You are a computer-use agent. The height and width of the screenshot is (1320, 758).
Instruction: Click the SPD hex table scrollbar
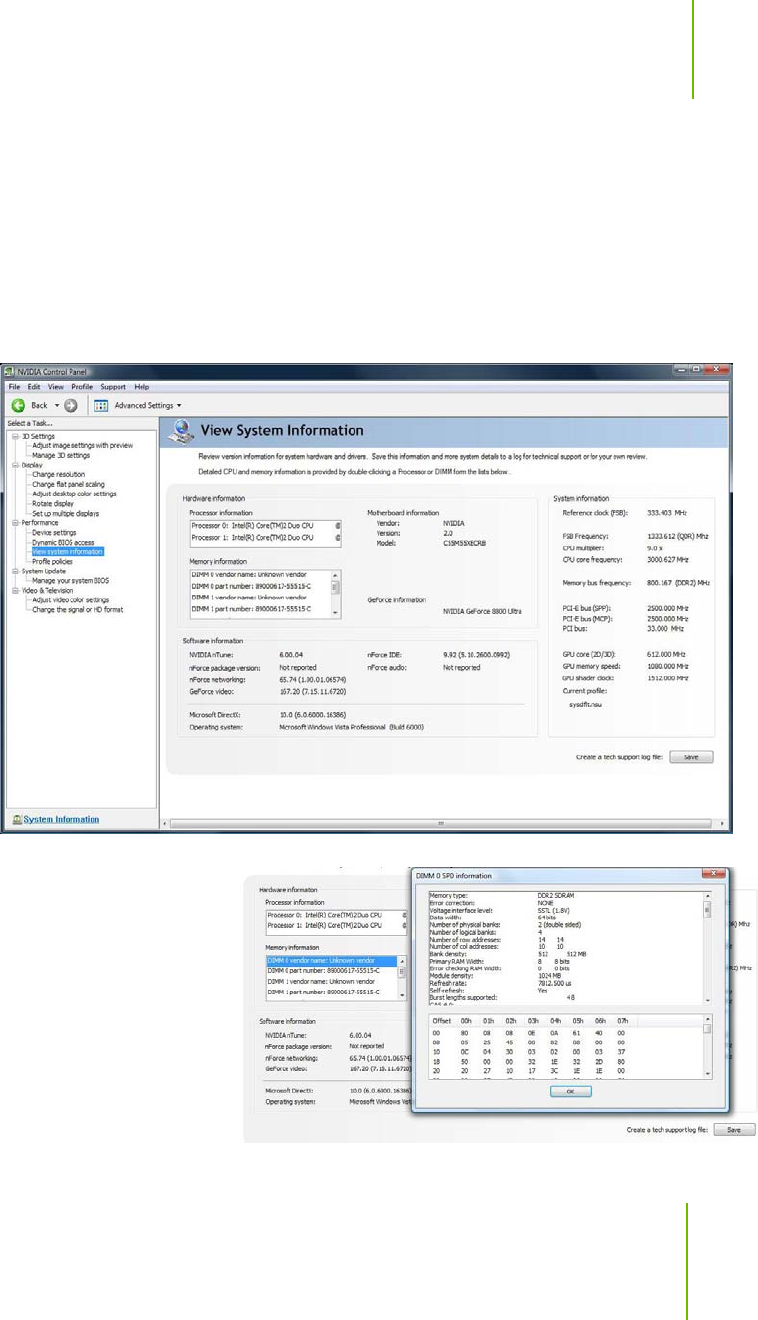click(708, 1045)
